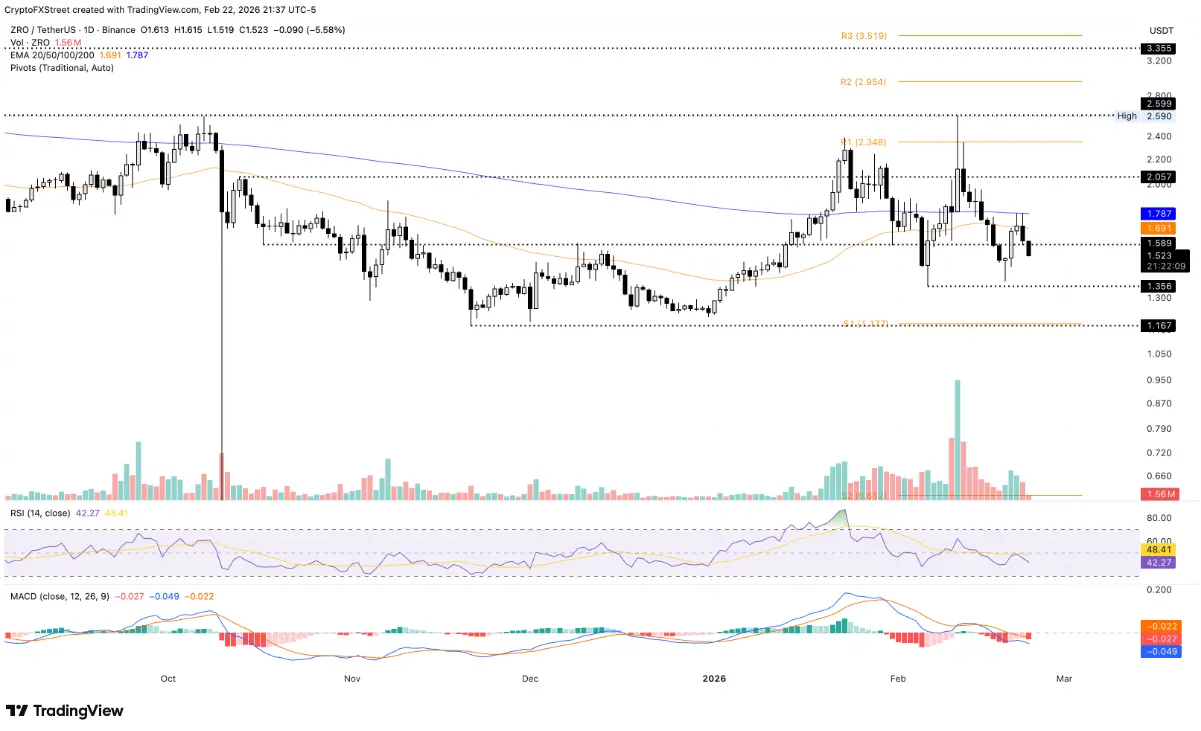Click the current price 1.523 label
Image resolution: width=1201 pixels, height=731 pixels.
point(1161,256)
